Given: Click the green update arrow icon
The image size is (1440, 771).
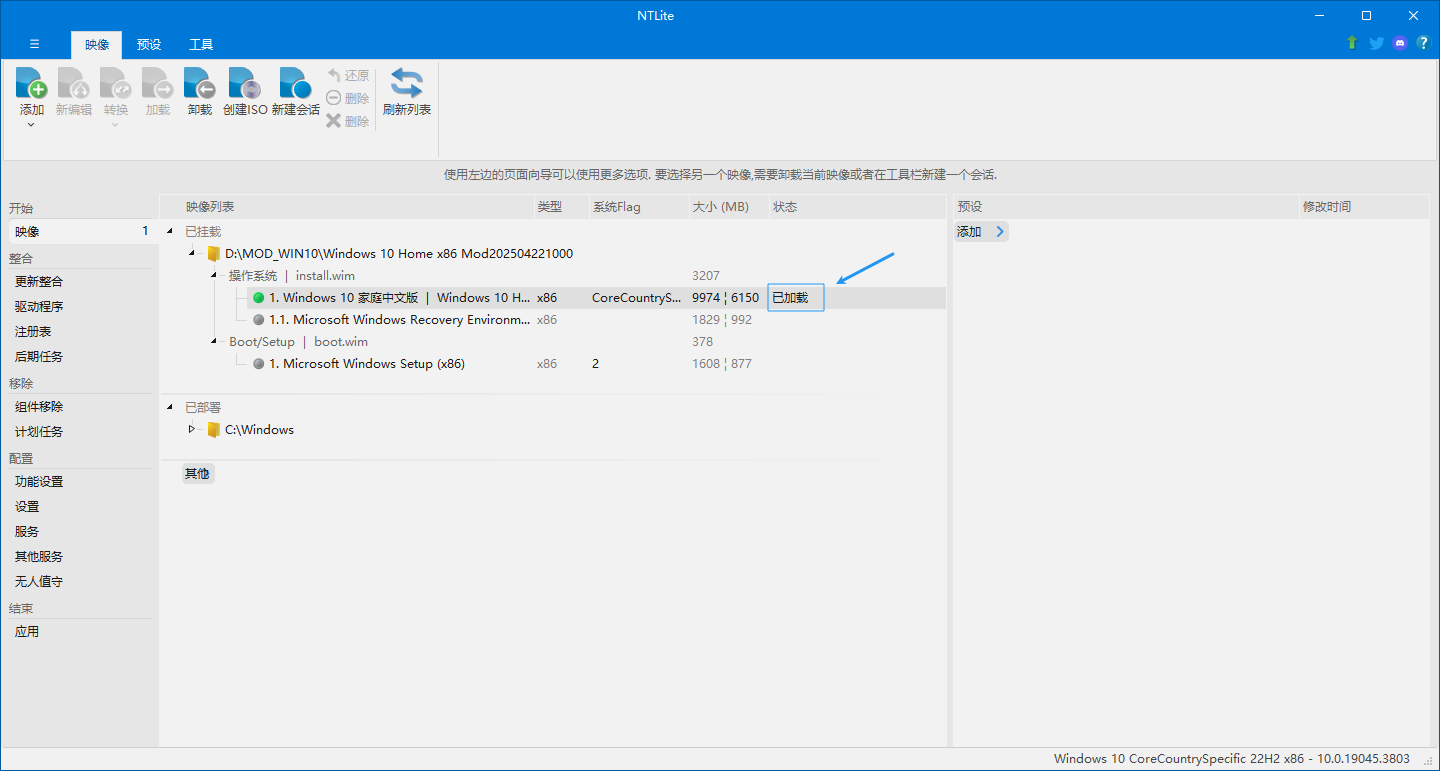Looking at the screenshot, I should 1352,43.
